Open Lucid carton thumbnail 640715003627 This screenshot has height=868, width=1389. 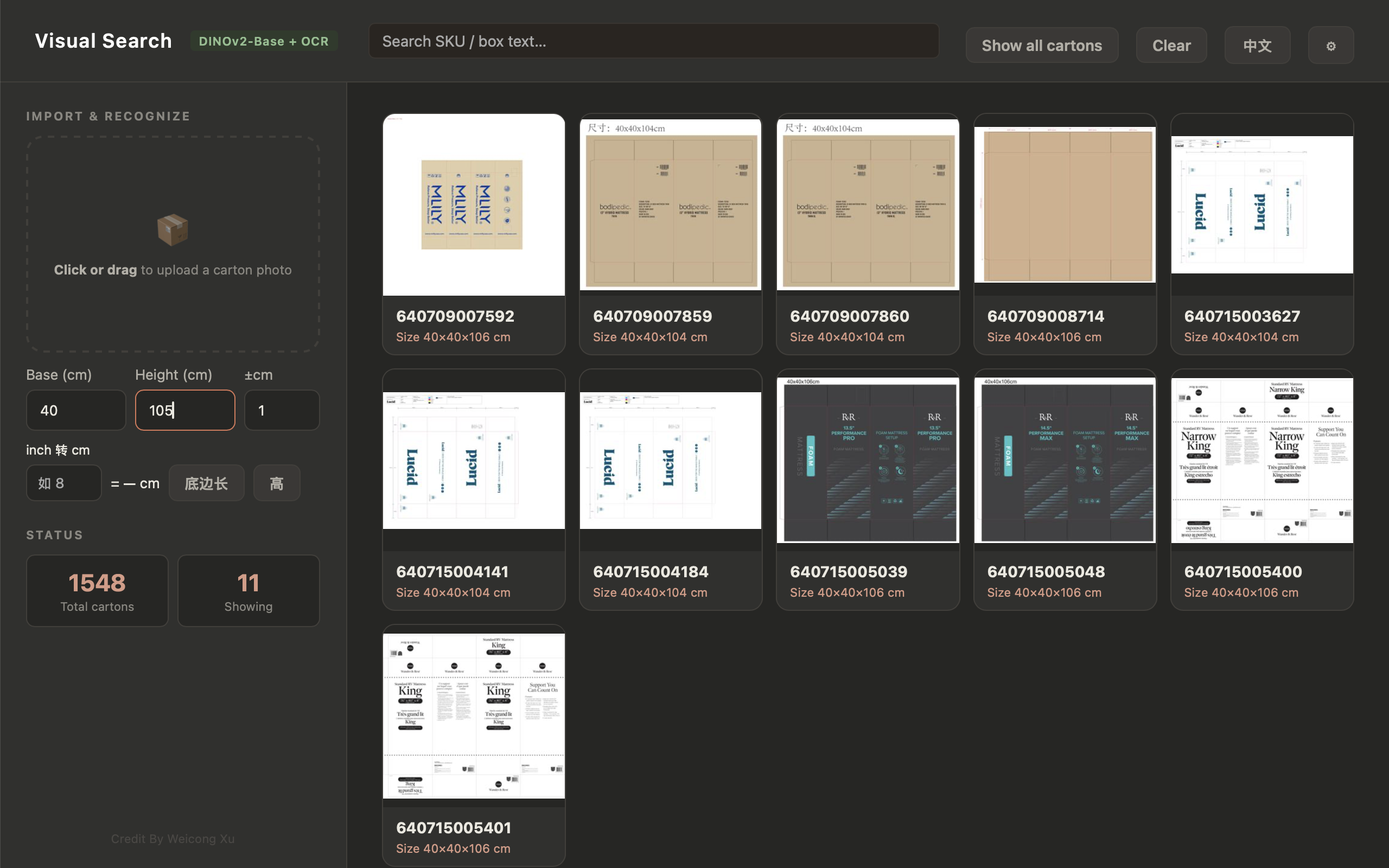point(1261,205)
